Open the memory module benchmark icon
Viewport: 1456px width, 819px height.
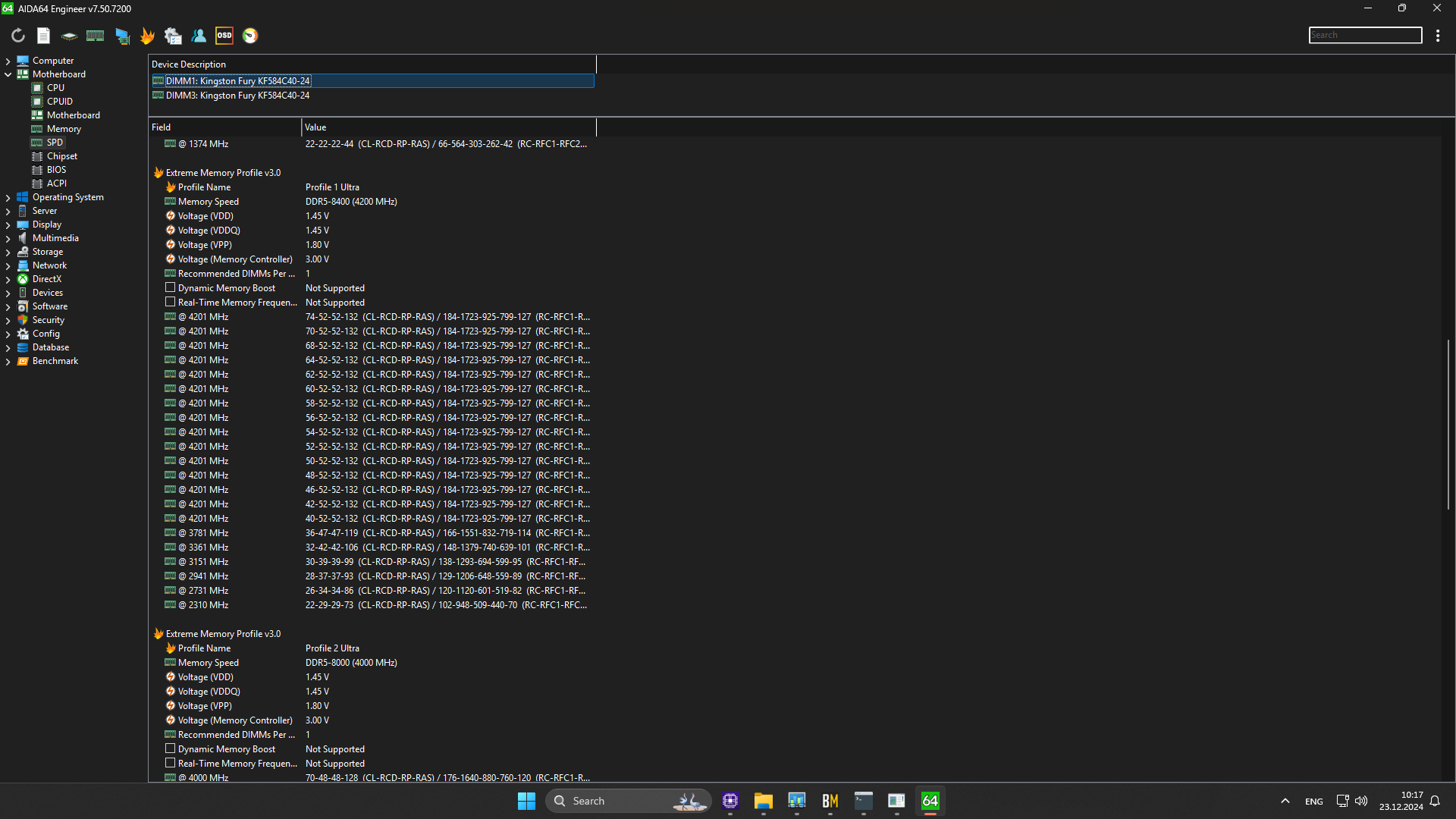(x=95, y=36)
